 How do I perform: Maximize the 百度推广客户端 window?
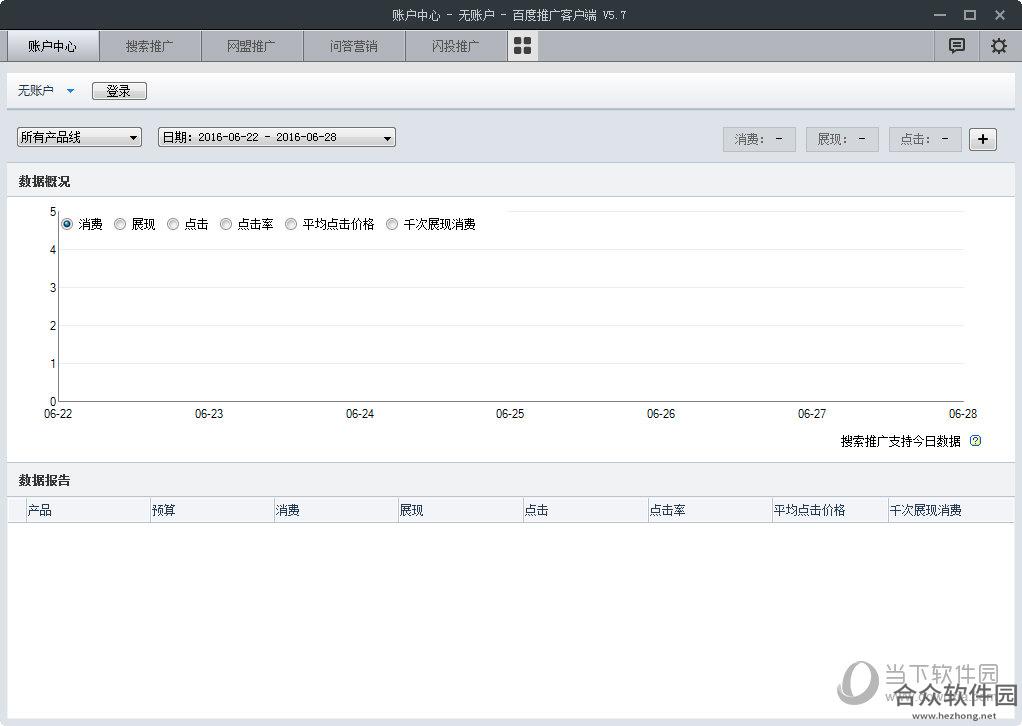[x=970, y=15]
